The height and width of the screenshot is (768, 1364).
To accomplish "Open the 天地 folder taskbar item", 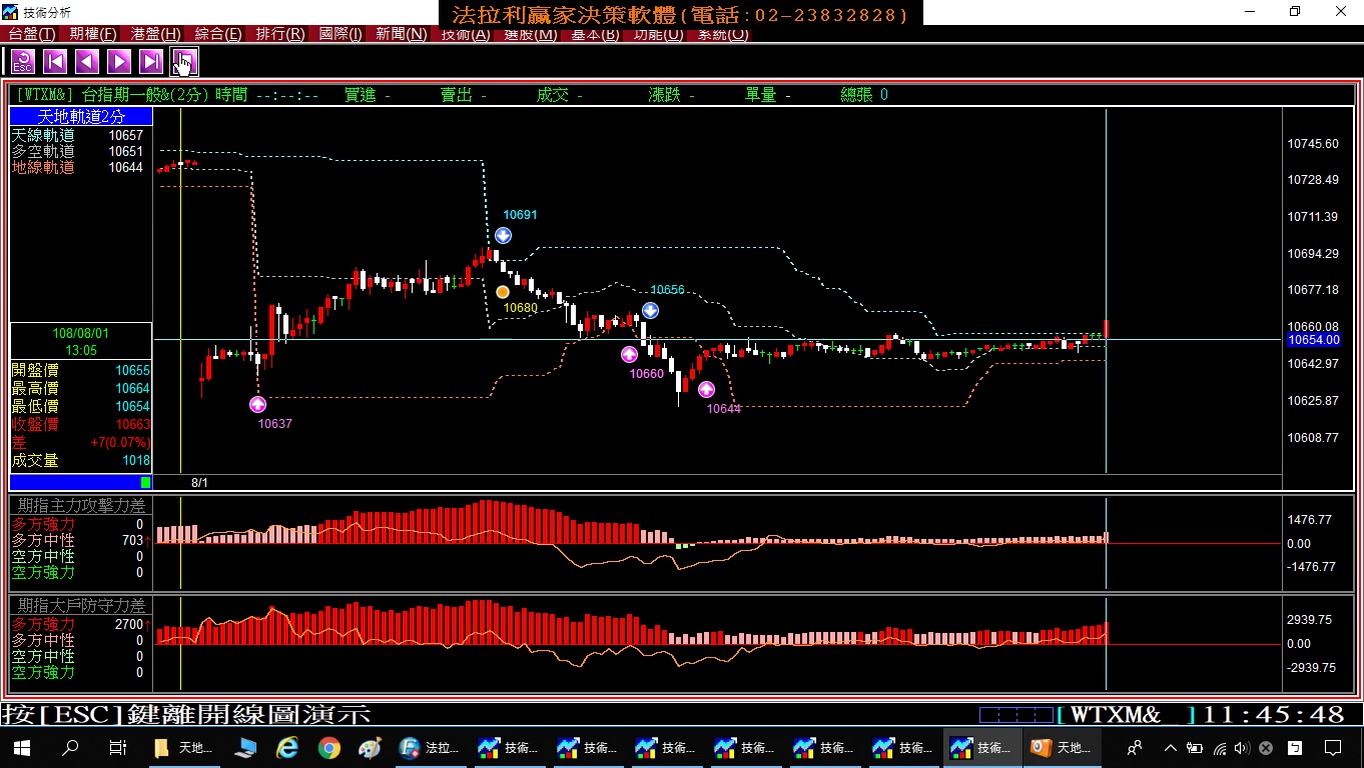I will pos(184,747).
